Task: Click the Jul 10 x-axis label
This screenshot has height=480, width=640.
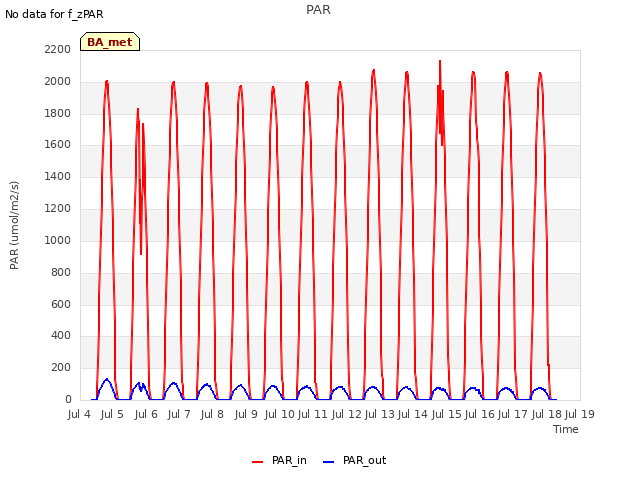Action: (x=280, y=414)
